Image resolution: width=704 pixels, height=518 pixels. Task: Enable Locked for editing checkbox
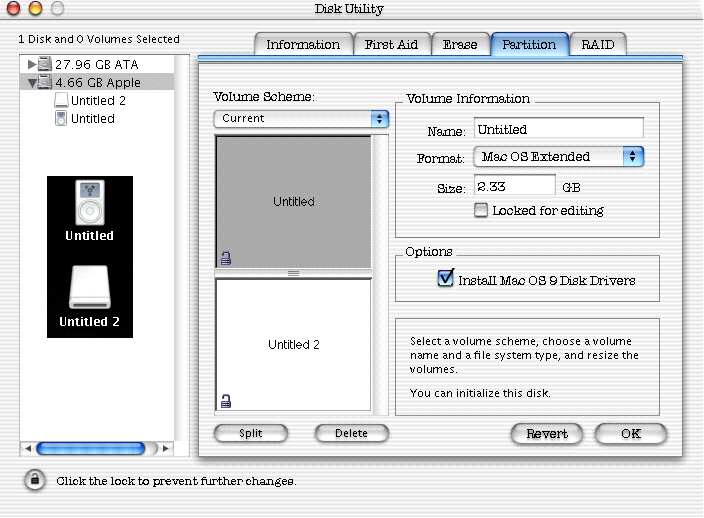coord(480,210)
